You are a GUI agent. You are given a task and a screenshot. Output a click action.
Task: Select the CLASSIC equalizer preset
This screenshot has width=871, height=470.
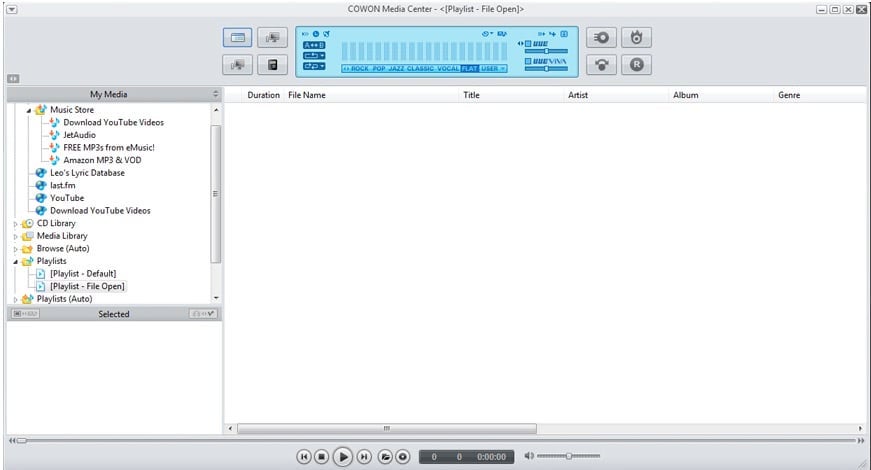click(421, 68)
